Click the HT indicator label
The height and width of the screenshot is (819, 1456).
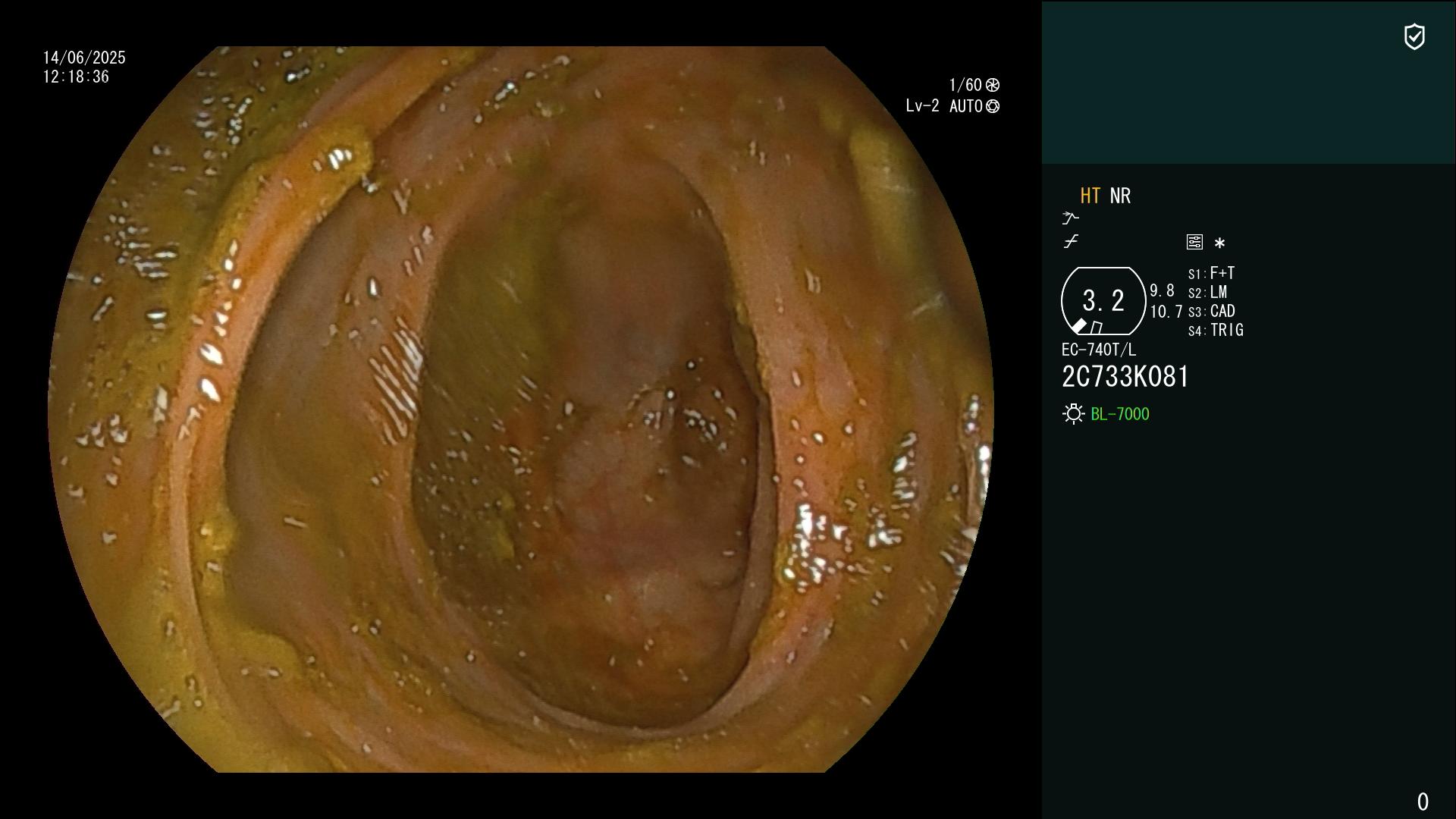[1090, 196]
